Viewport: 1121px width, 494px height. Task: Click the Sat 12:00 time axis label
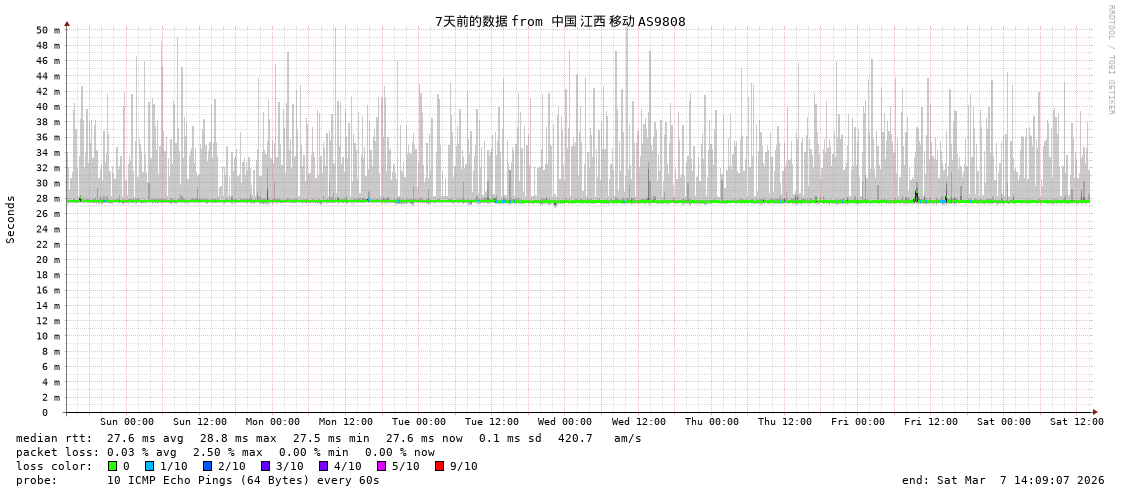pos(1077,422)
